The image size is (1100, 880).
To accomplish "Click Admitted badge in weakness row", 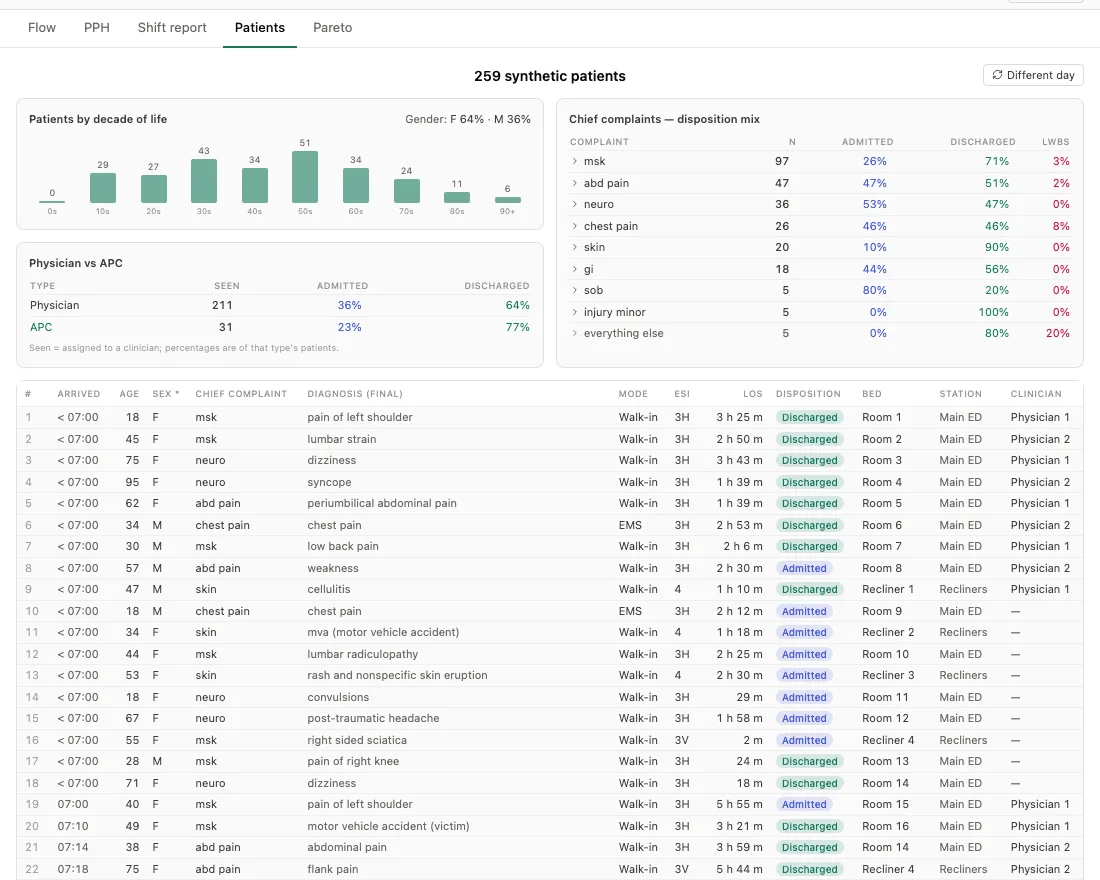I will pos(804,568).
